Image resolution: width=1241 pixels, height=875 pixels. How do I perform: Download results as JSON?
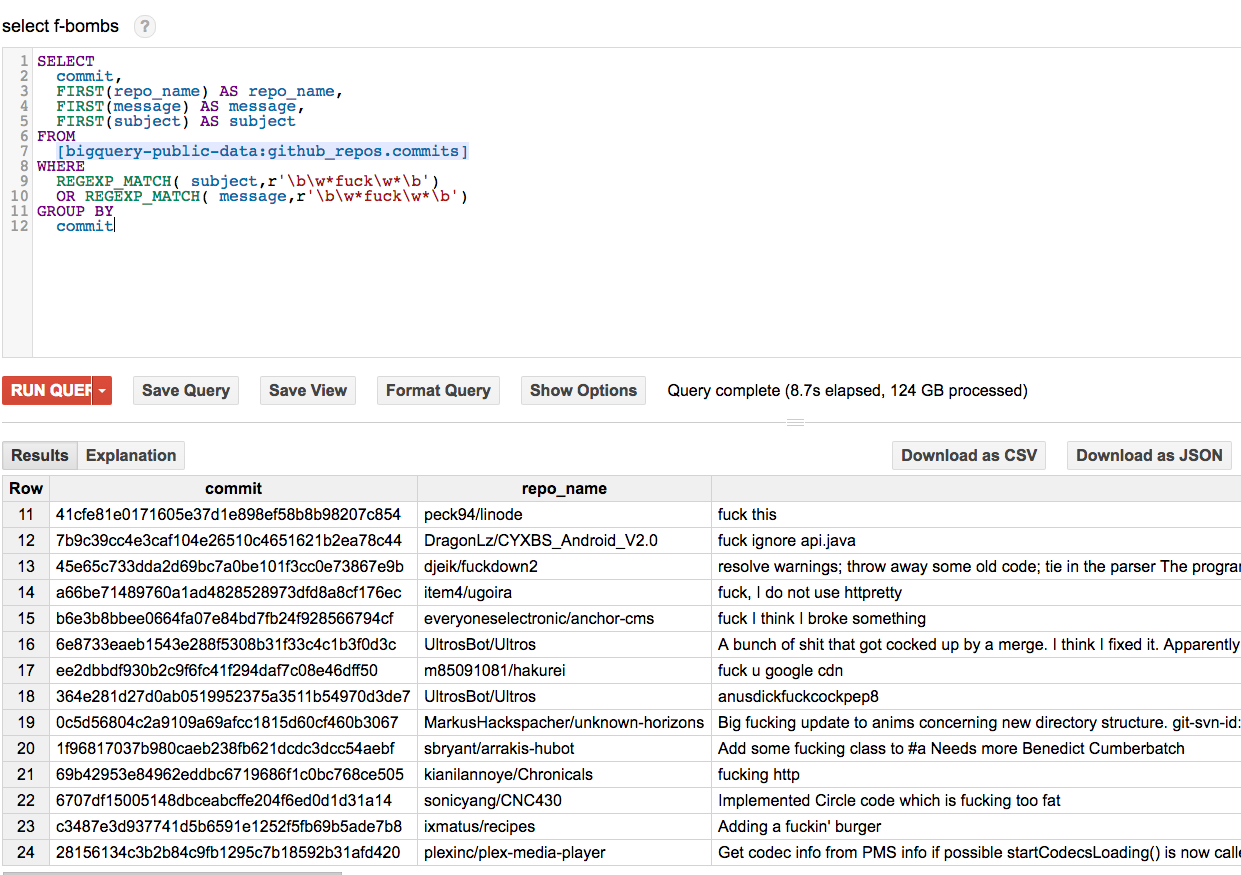tap(1149, 455)
